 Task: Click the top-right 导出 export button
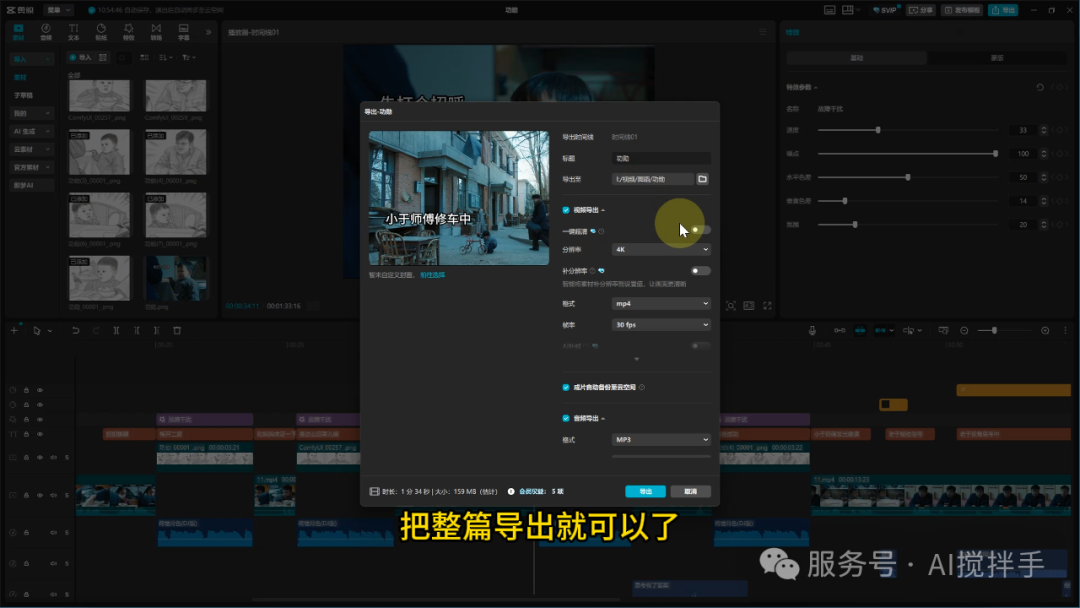[x=1004, y=10]
